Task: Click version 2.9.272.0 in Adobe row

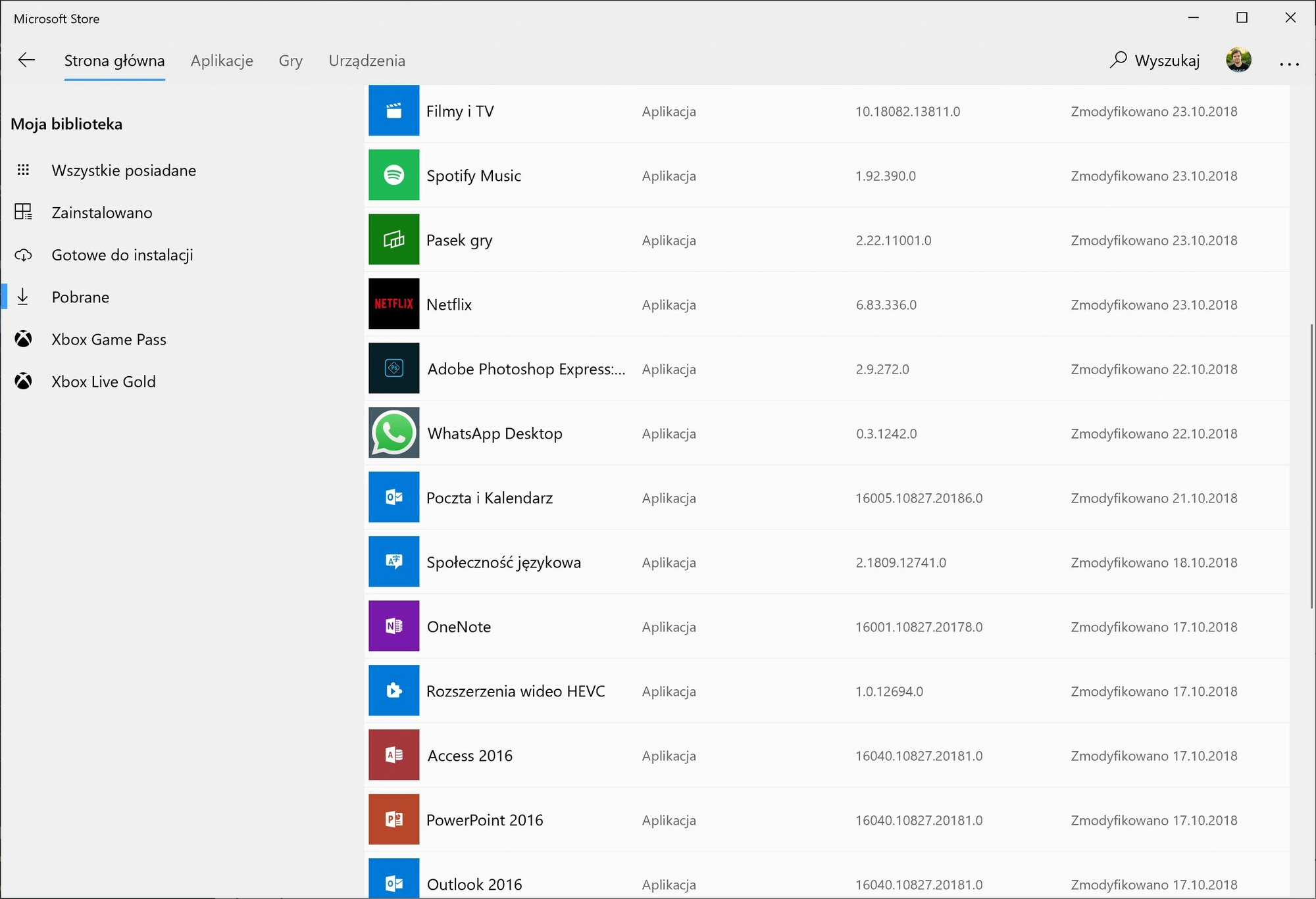Action: pos(882,369)
